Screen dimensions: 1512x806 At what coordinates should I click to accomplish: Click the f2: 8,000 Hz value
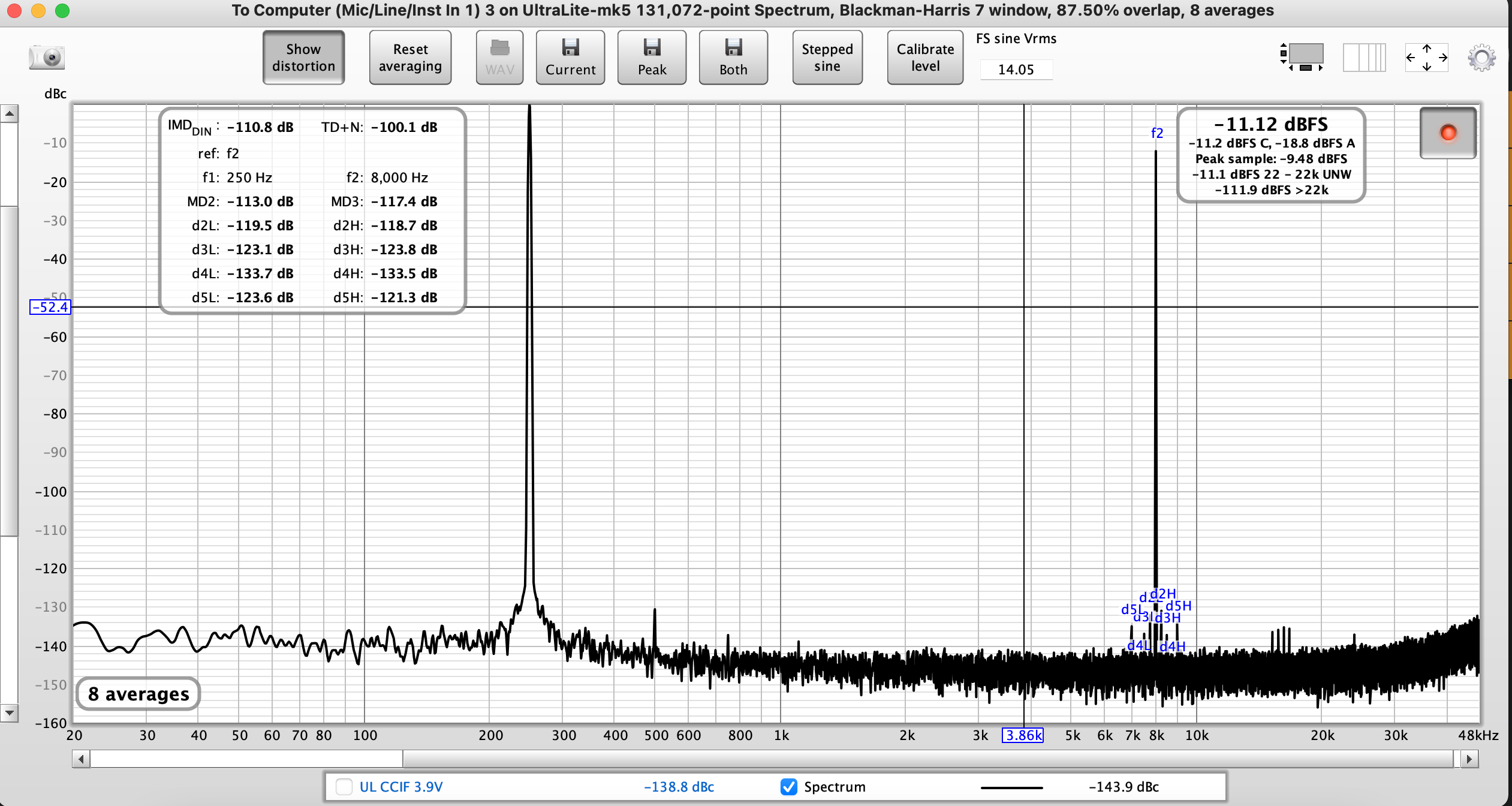coord(399,178)
